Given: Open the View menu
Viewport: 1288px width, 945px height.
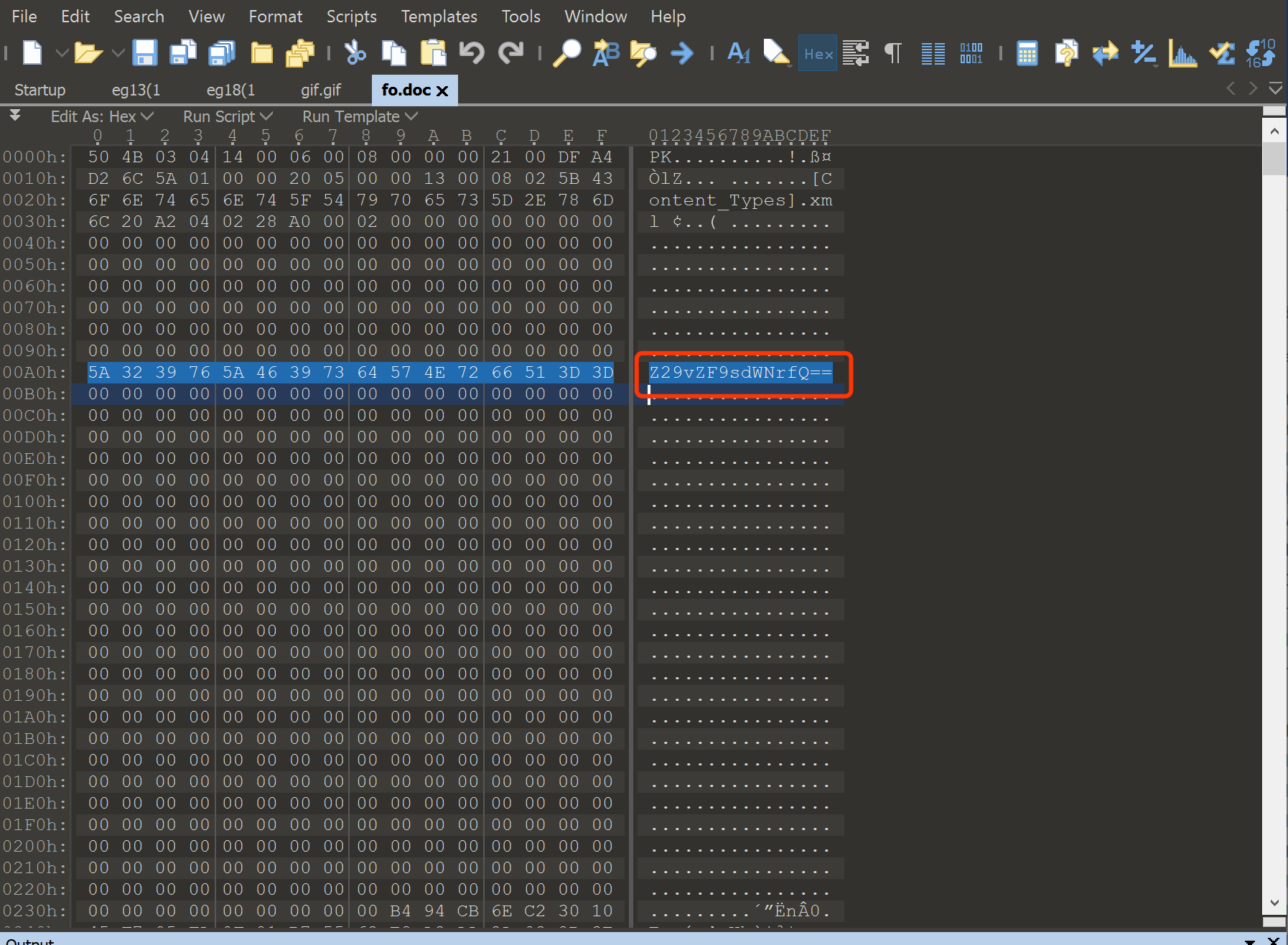Looking at the screenshot, I should tap(207, 16).
